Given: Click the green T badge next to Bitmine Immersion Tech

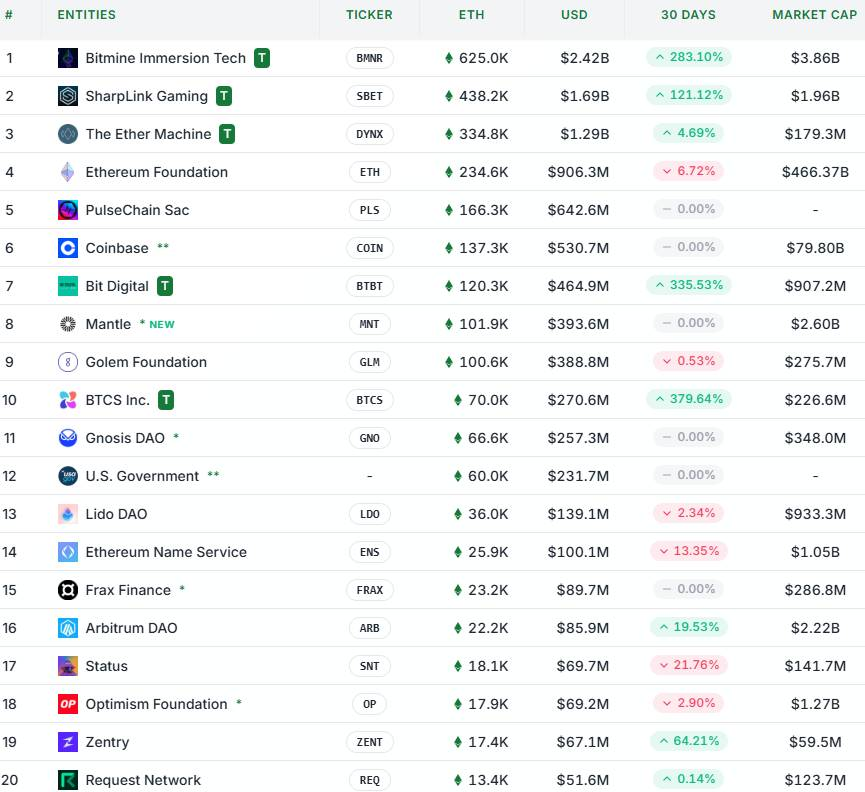Looking at the screenshot, I should pos(262,58).
